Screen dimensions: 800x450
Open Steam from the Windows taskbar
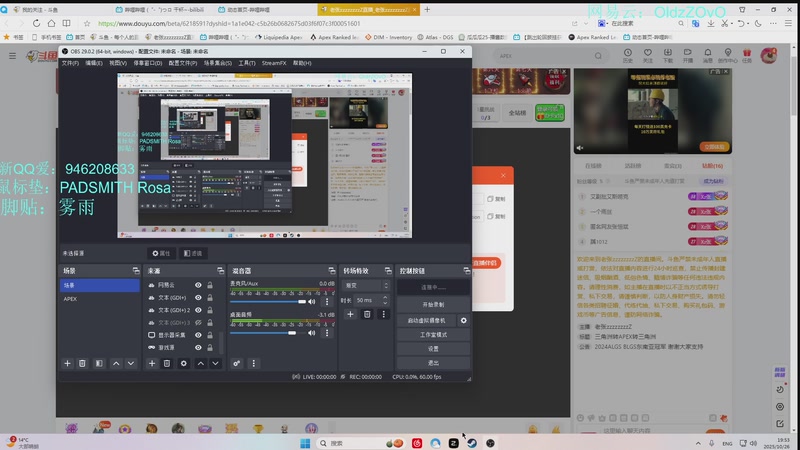click(x=472, y=443)
